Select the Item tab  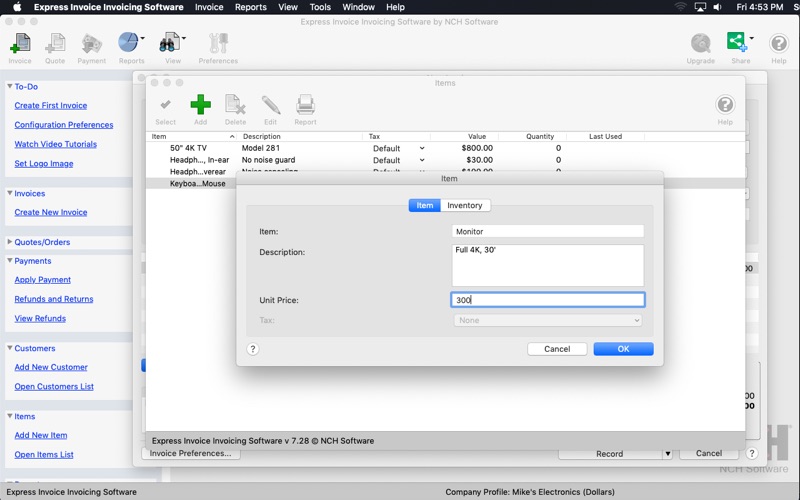pyautogui.click(x=424, y=205)
